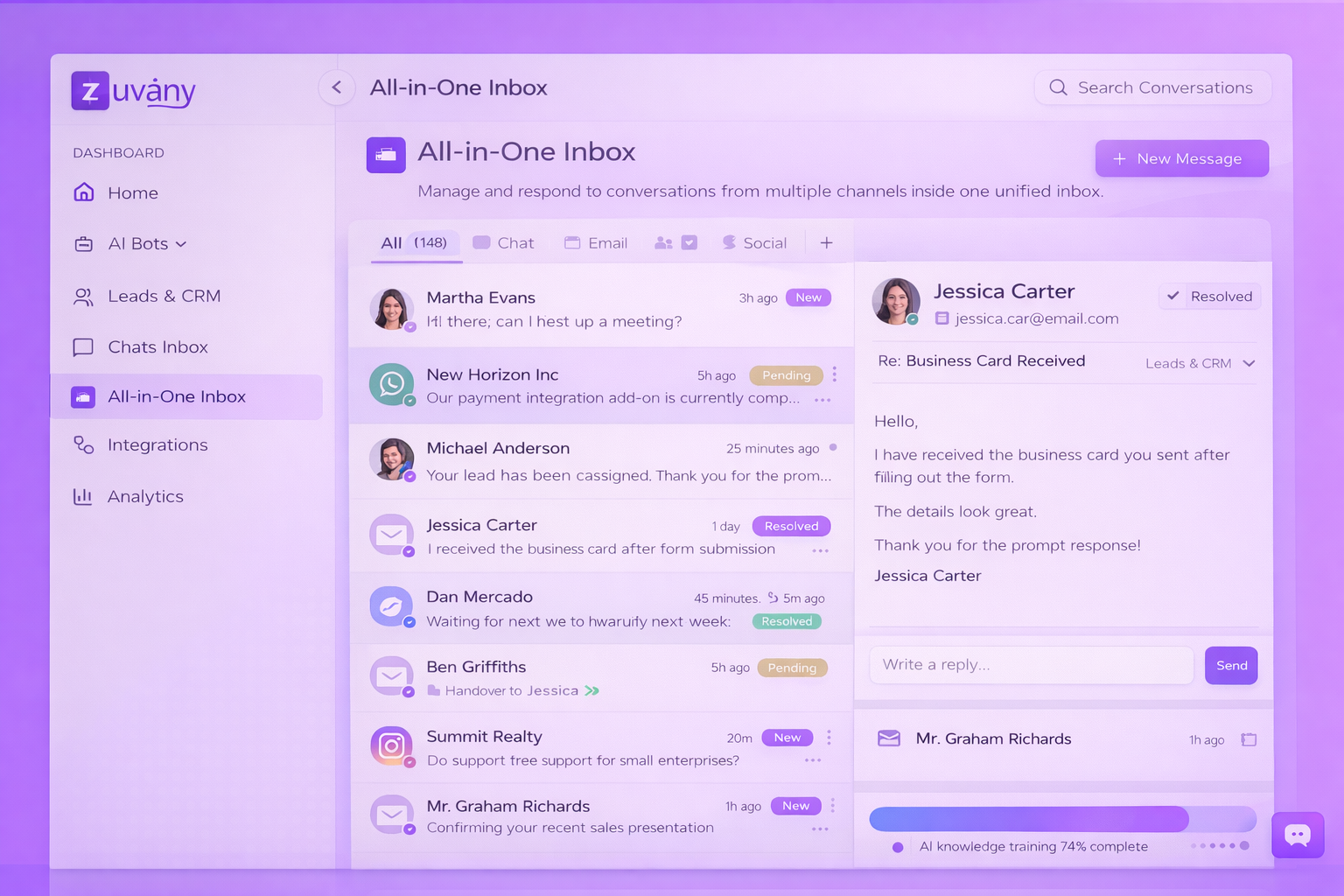
Task: Click the Write a reply input field
Action: 1031,665
